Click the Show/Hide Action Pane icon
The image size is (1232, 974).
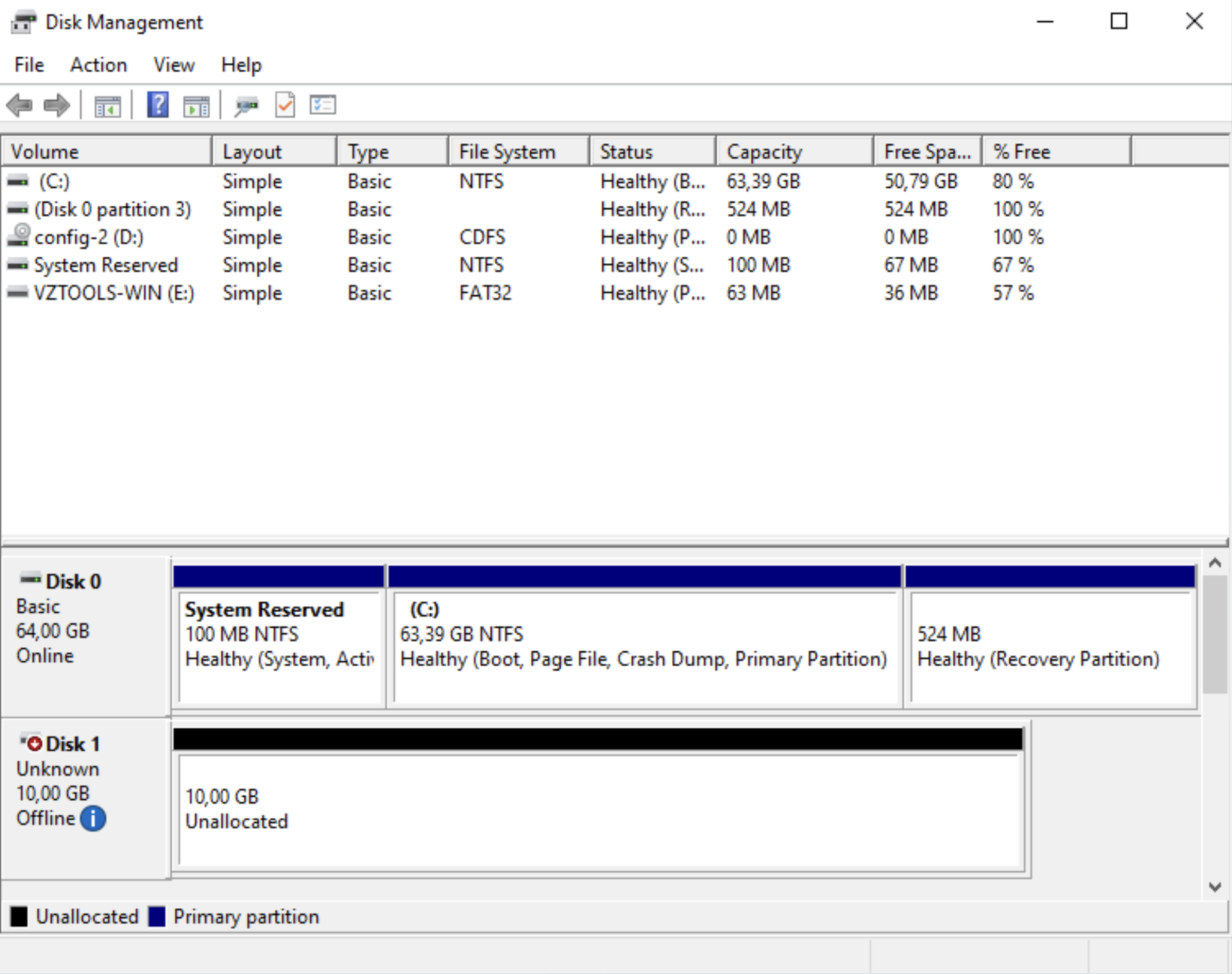196,105
